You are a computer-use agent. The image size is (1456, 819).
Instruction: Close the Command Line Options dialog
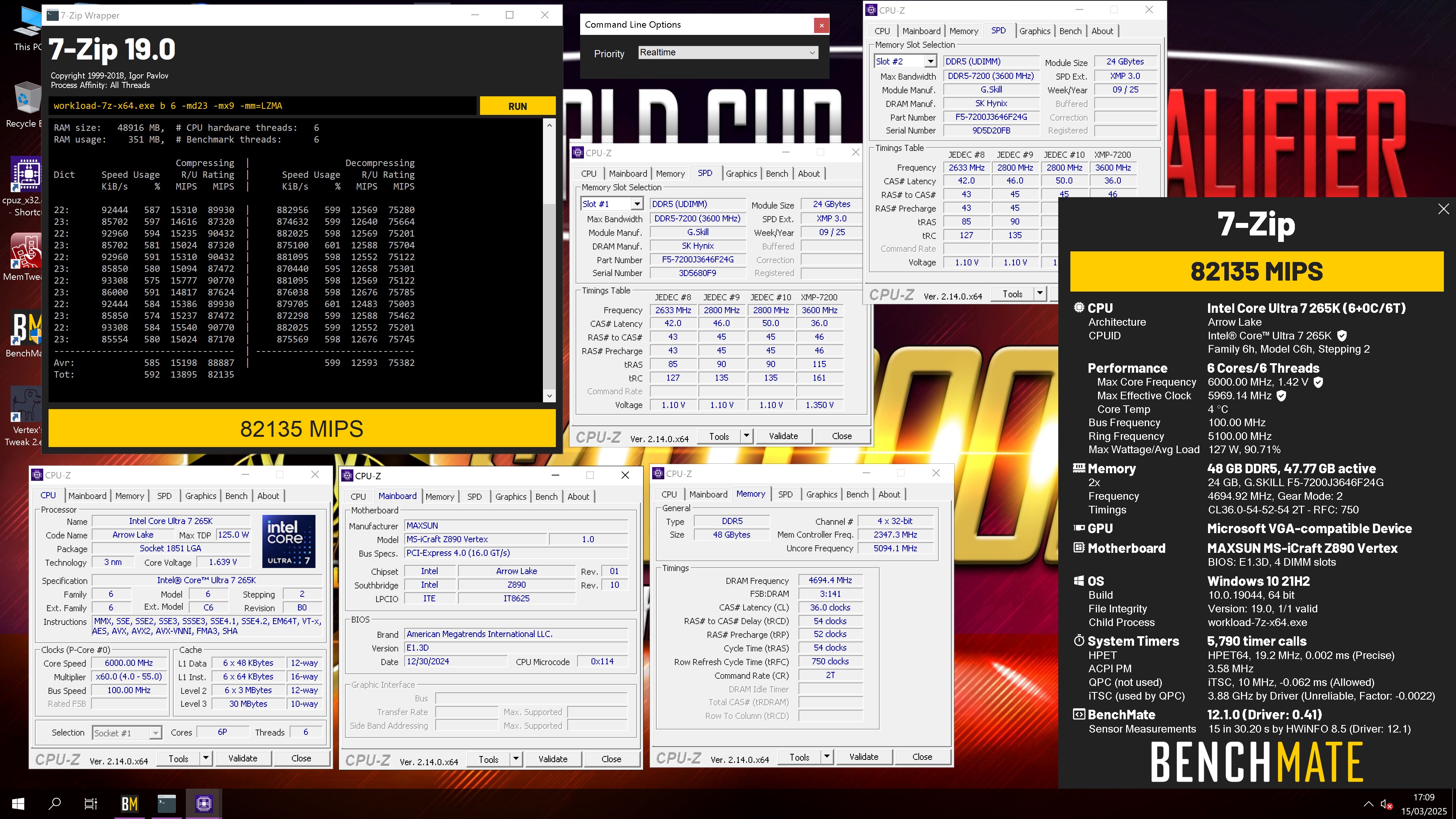(x=821, y=25)
